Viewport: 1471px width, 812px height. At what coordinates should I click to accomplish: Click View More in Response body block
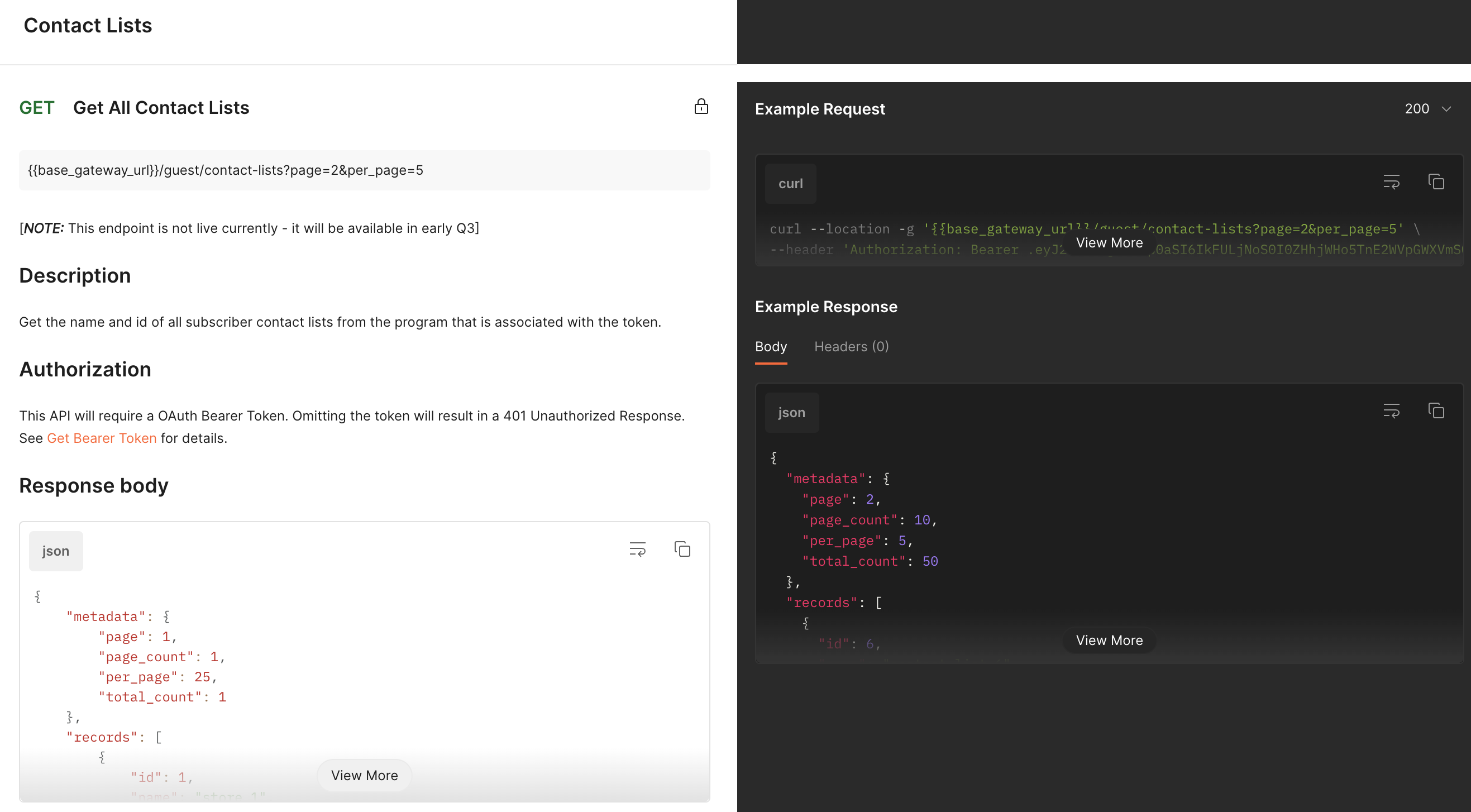point(364,776)
